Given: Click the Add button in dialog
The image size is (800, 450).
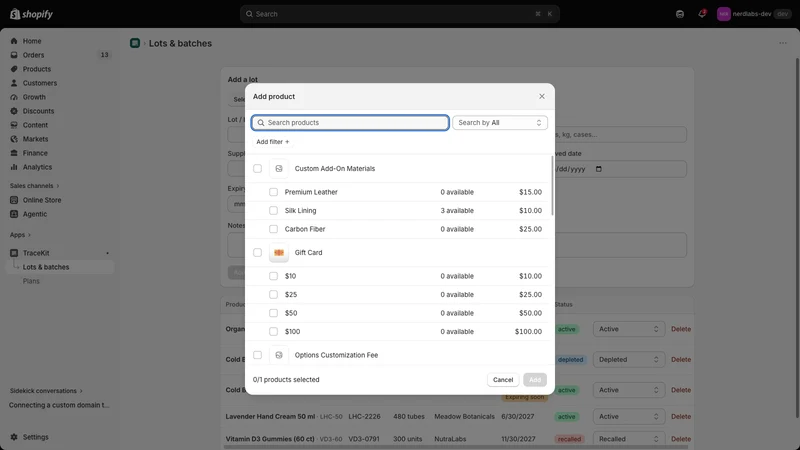Looking at the screenshot, I should pos(535,380).
